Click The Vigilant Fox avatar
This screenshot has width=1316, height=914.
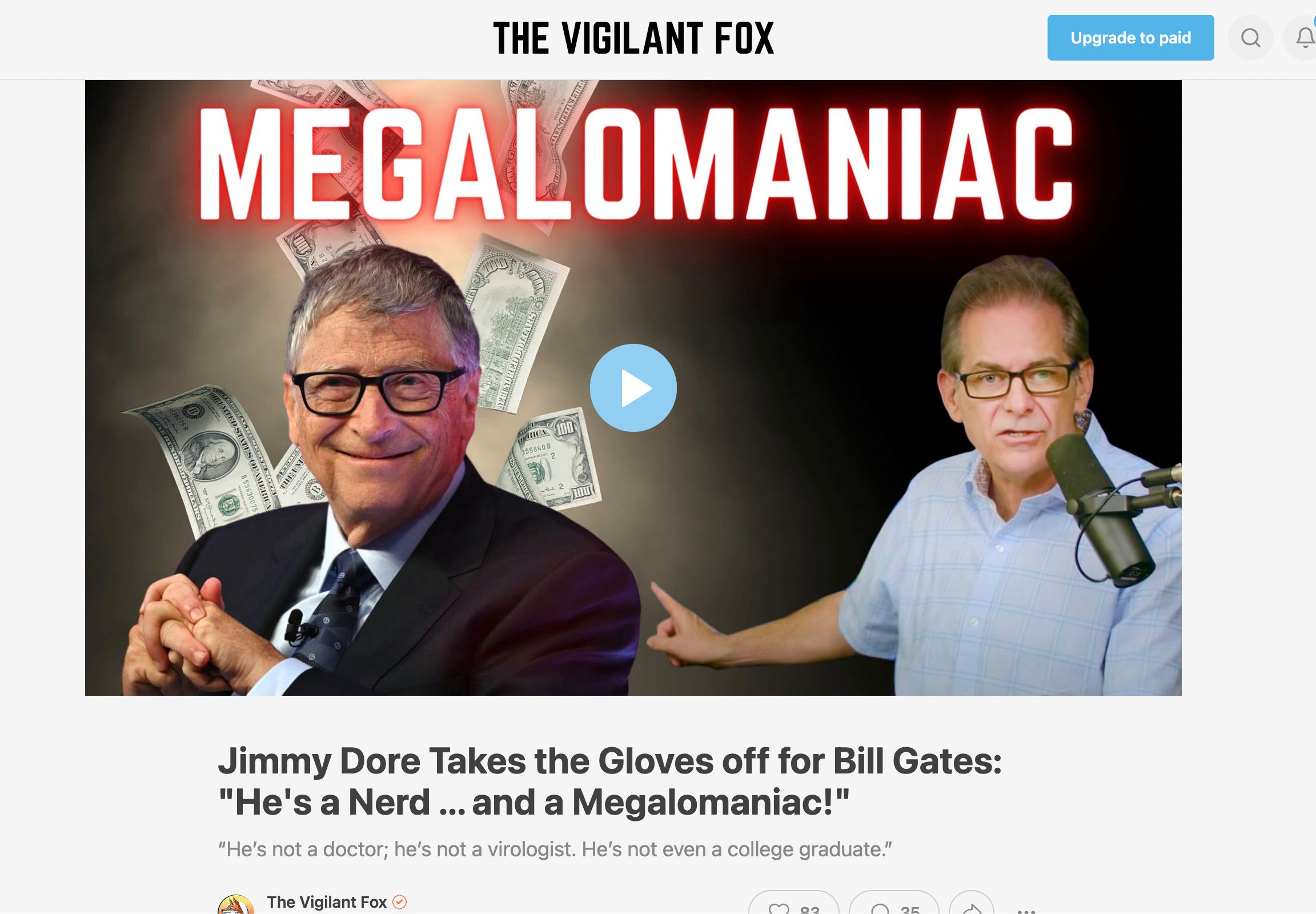[x=235, y=905]
